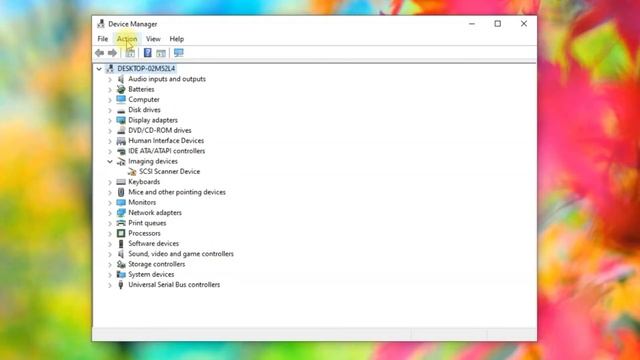Select the 'Print queues' label
This screenshot has width=640, height=360.
pos(147,223)
